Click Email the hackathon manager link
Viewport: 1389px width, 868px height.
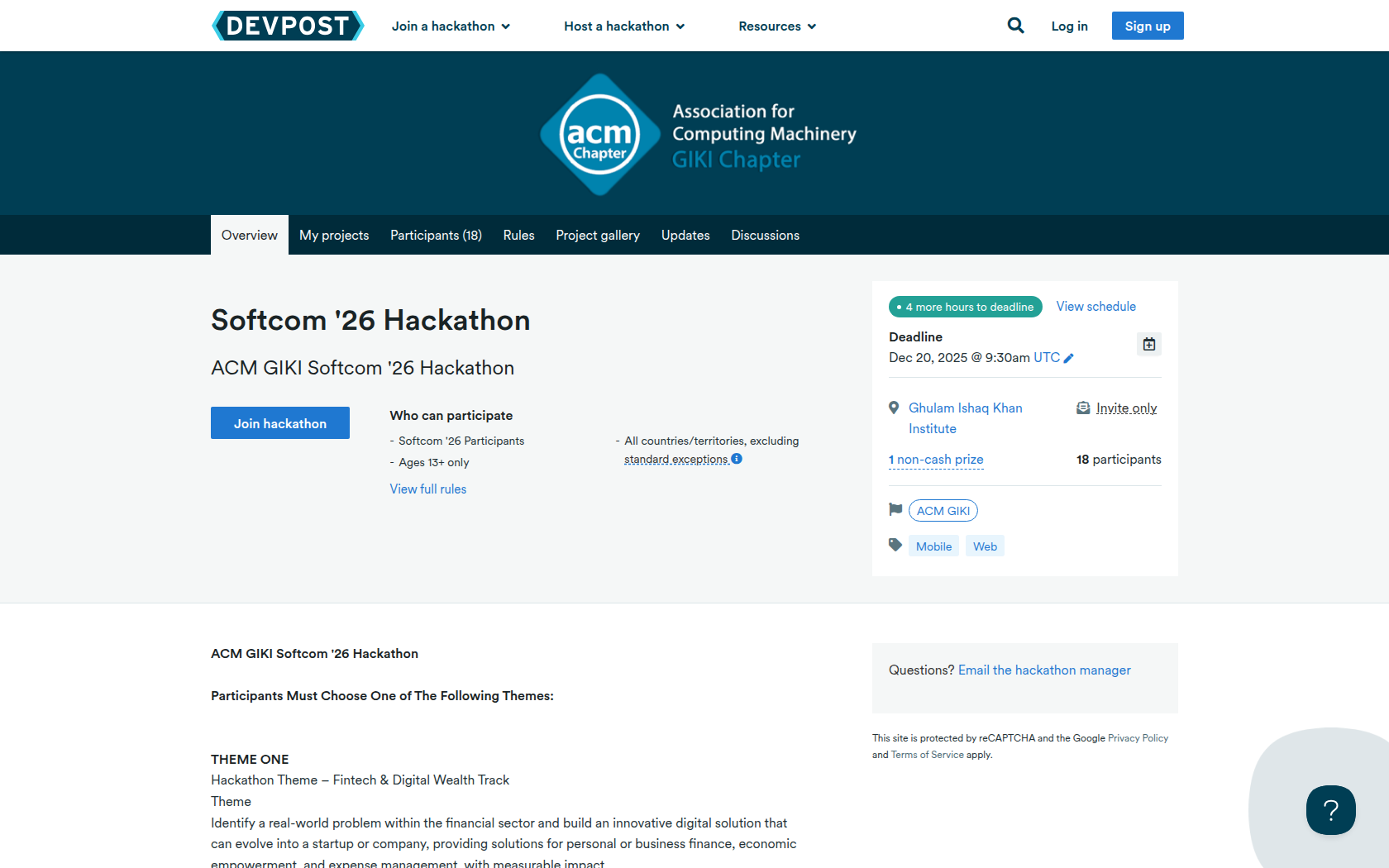(x=1044, y=670)
